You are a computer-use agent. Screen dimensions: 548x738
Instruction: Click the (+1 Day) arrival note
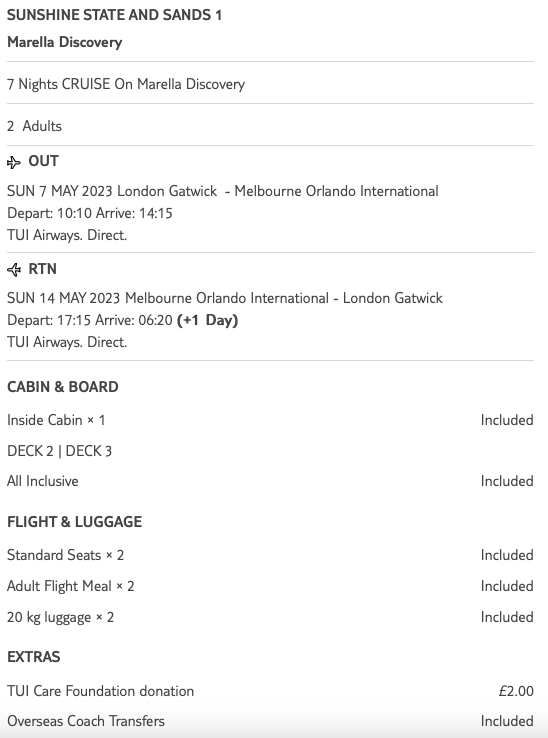point(208,320)
